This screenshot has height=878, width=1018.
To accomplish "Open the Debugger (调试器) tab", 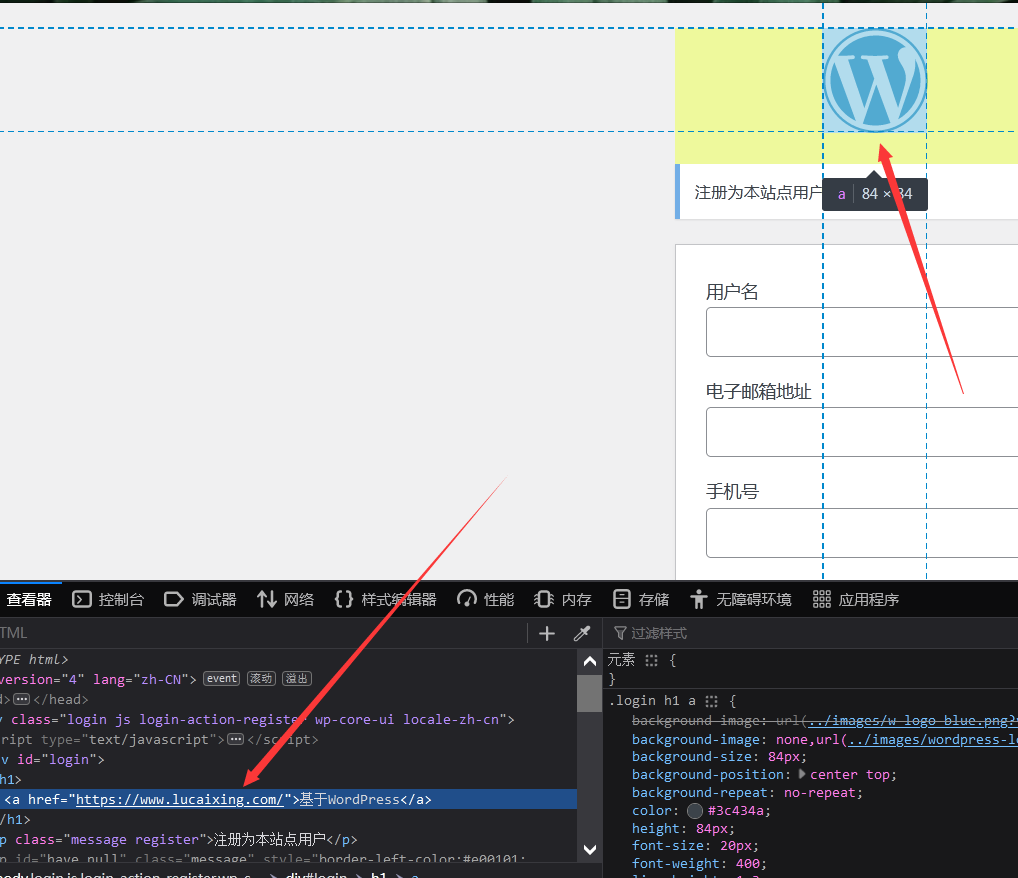I will click(201, 599).
